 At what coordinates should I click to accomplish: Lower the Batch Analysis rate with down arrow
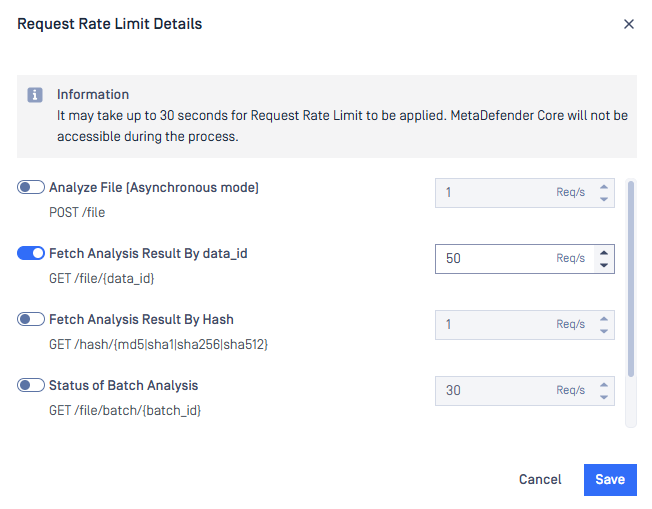[x=604, y=397]
